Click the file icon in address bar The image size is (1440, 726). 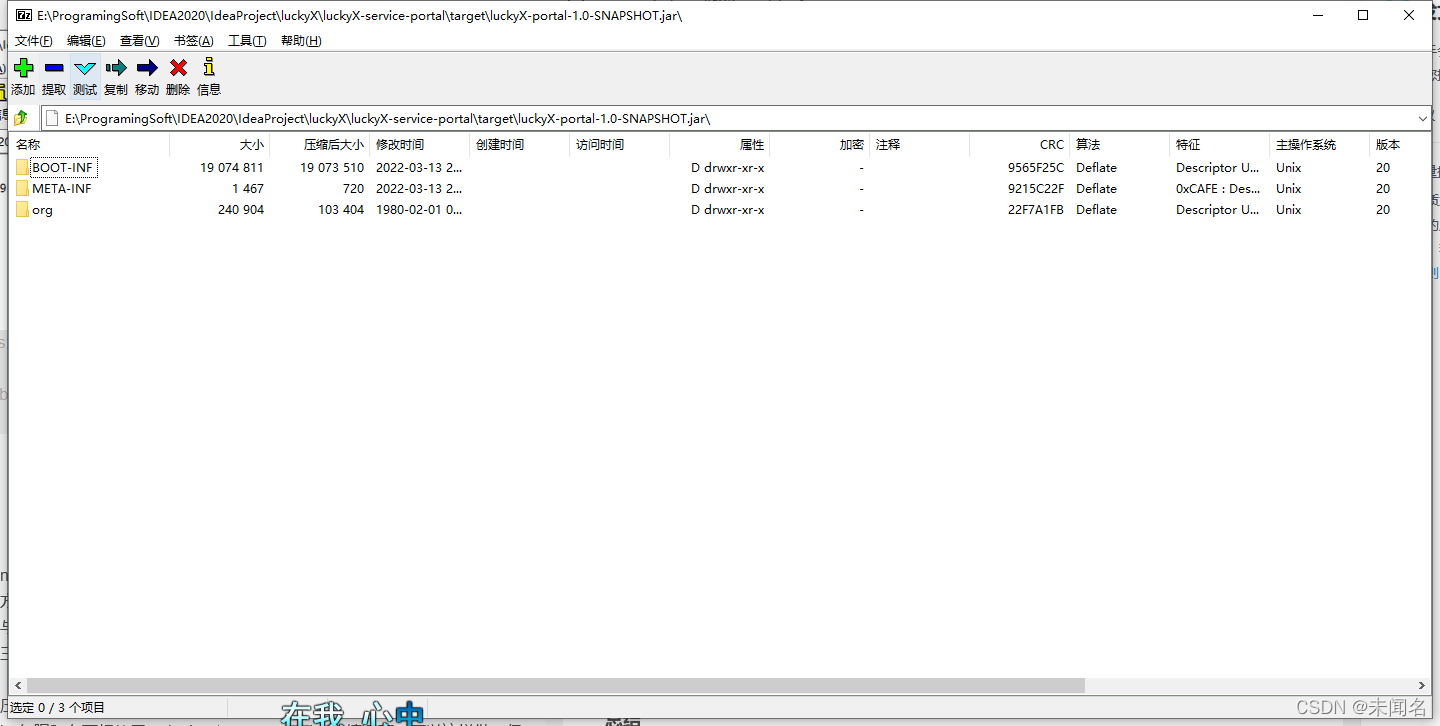pos(52,118)
